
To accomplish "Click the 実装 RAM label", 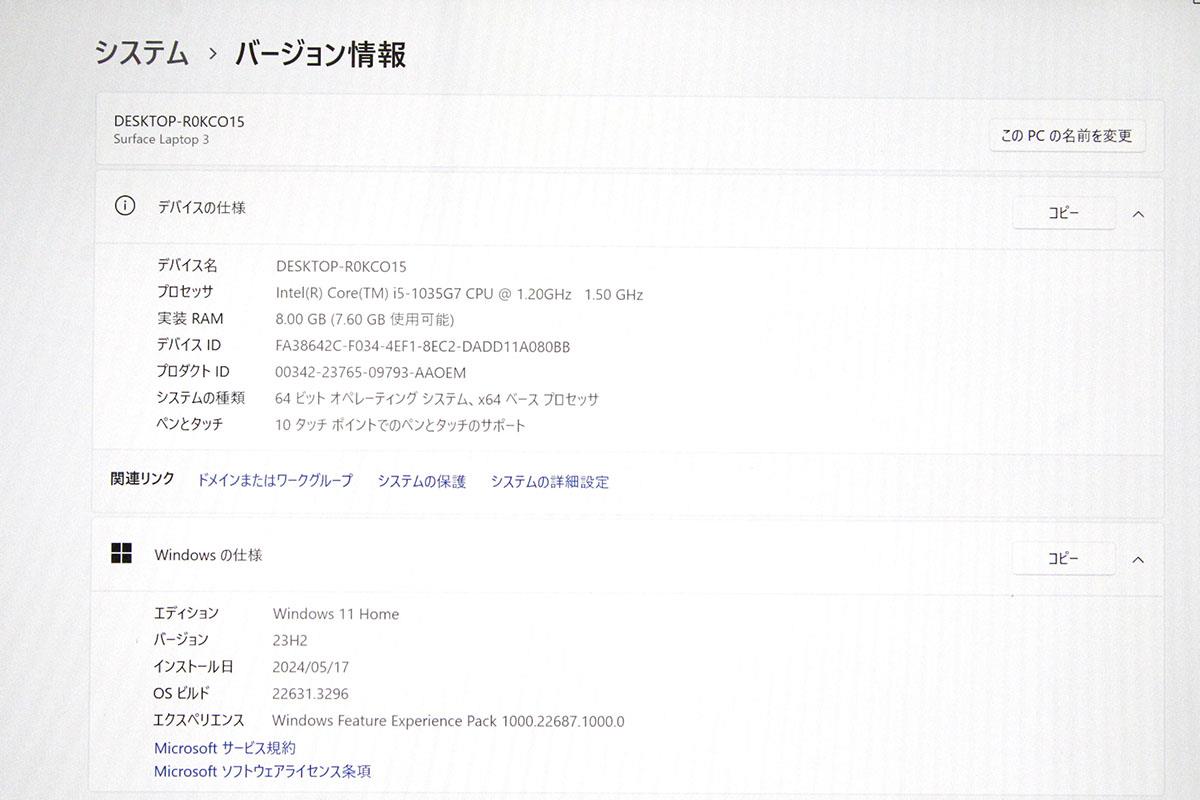I will [190, 319].
